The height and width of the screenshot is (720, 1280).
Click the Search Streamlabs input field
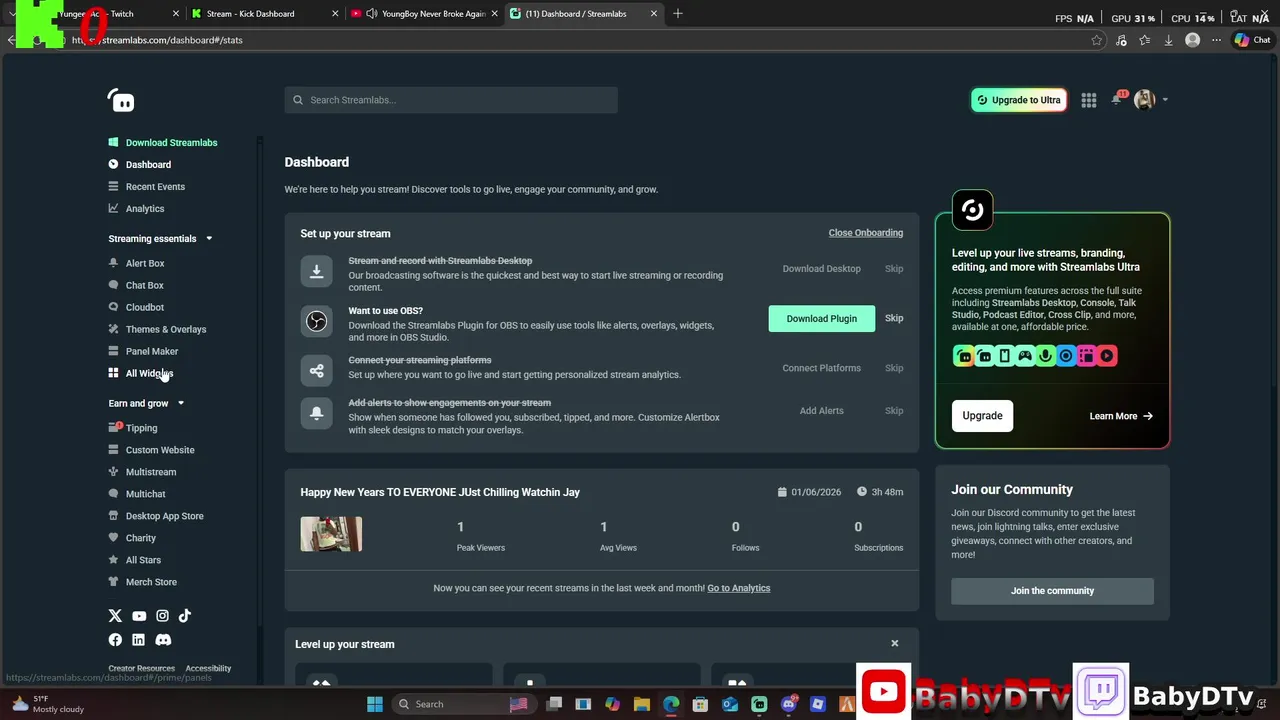pos(451,100)
